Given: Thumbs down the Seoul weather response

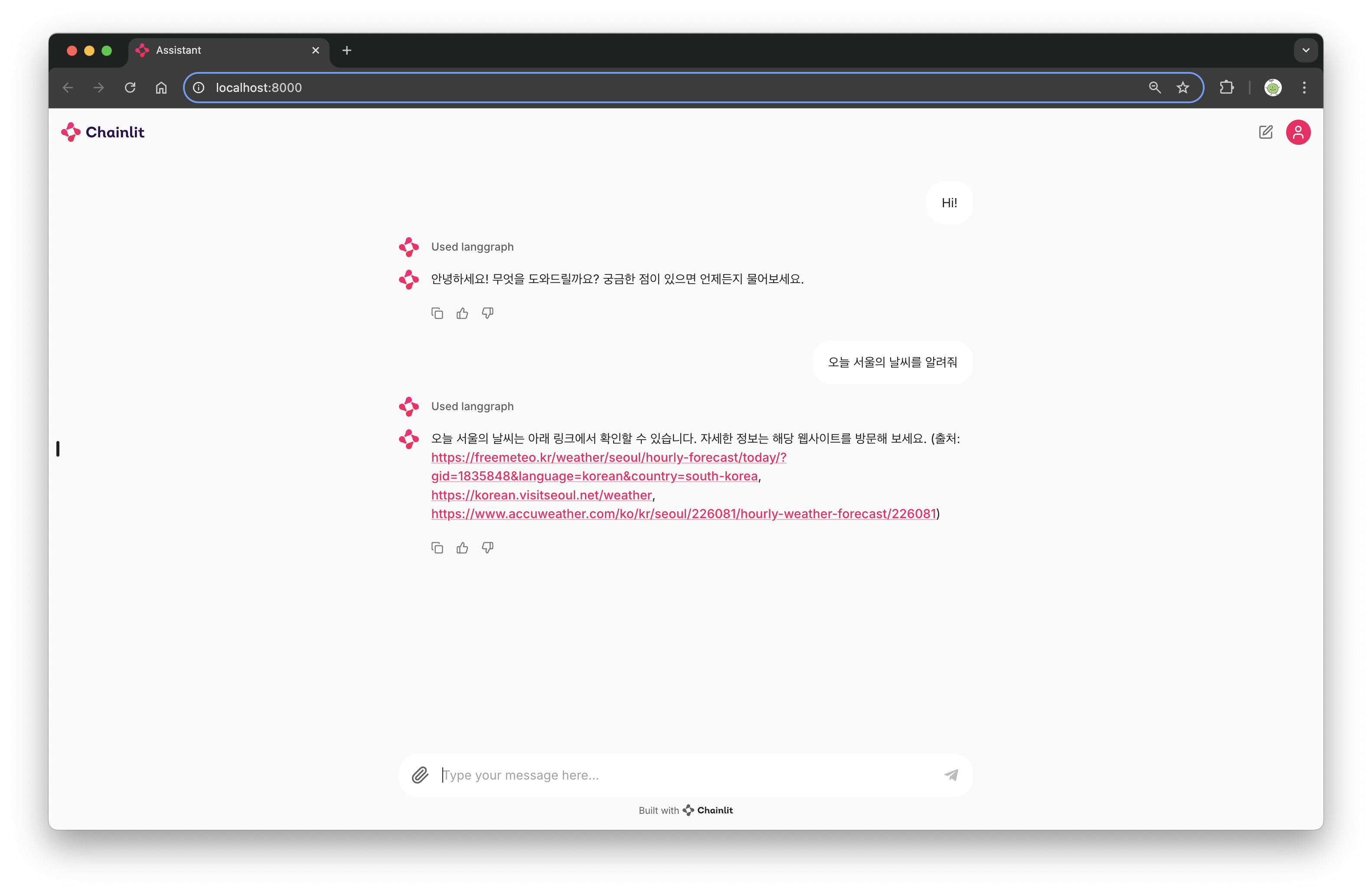Looking at the screenshot, I should click(x=488, y=548).
